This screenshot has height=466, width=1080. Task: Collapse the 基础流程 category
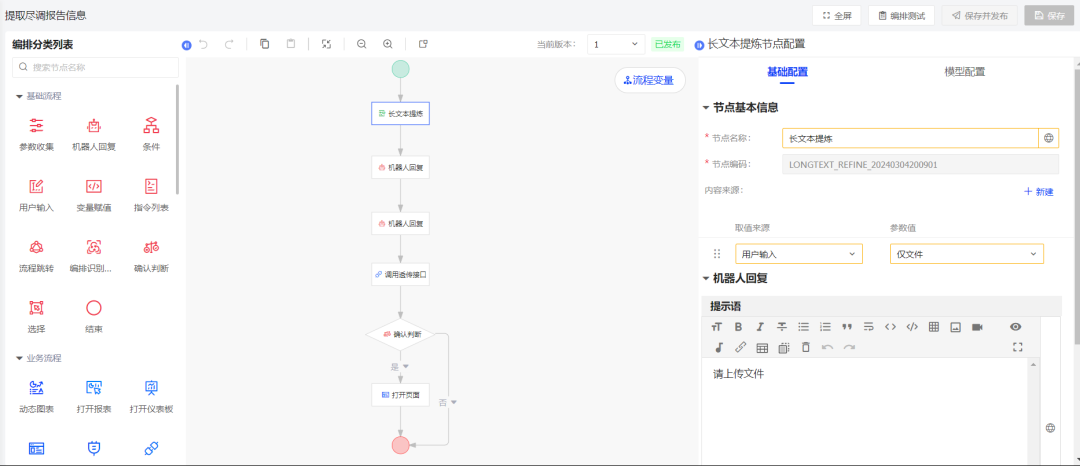coord(20,96)
